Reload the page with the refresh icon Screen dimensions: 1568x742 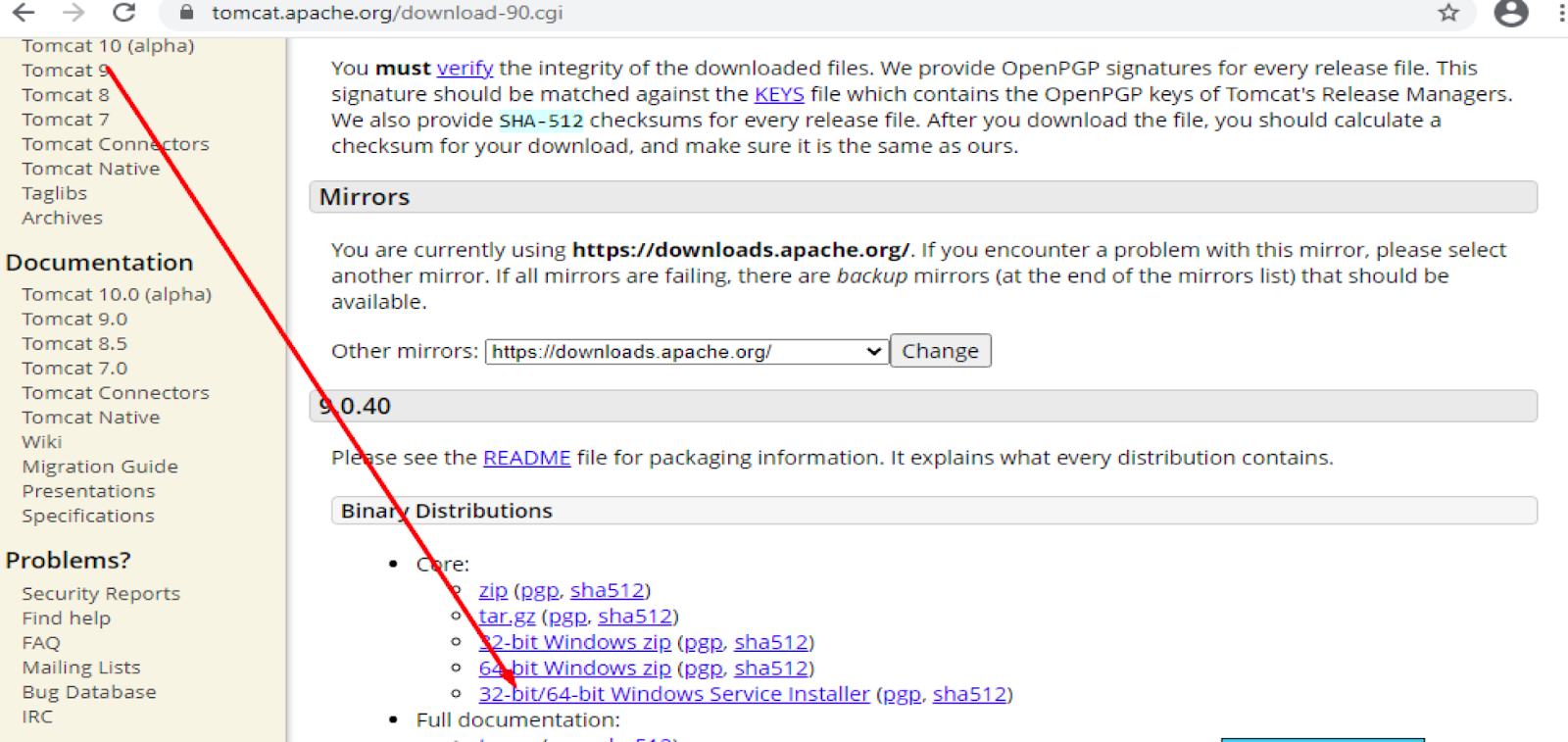pyautogui.click(x=123, y=13)
